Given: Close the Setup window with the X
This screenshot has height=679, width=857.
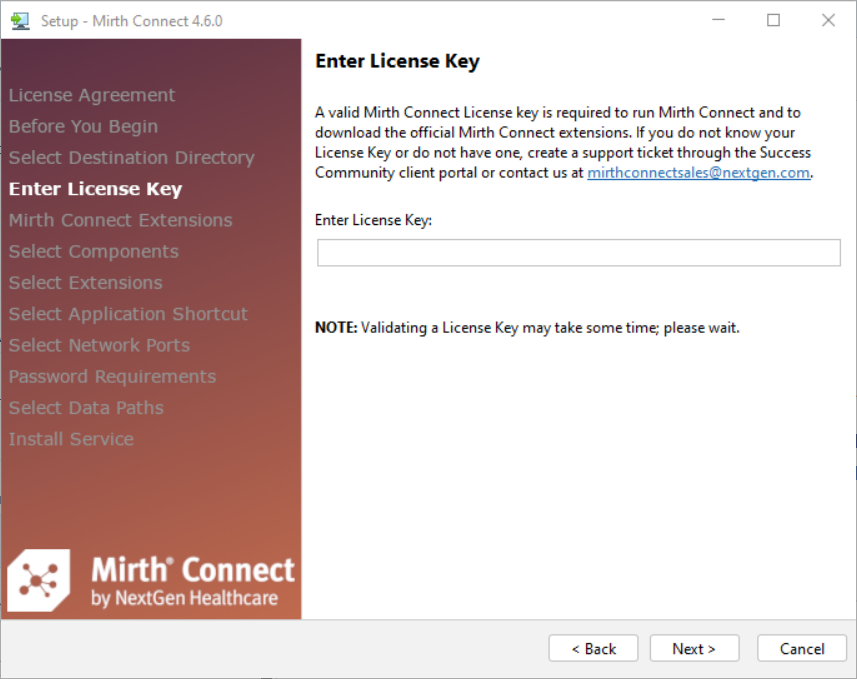Looking at the screenshot, I should (x=828, y=20).
